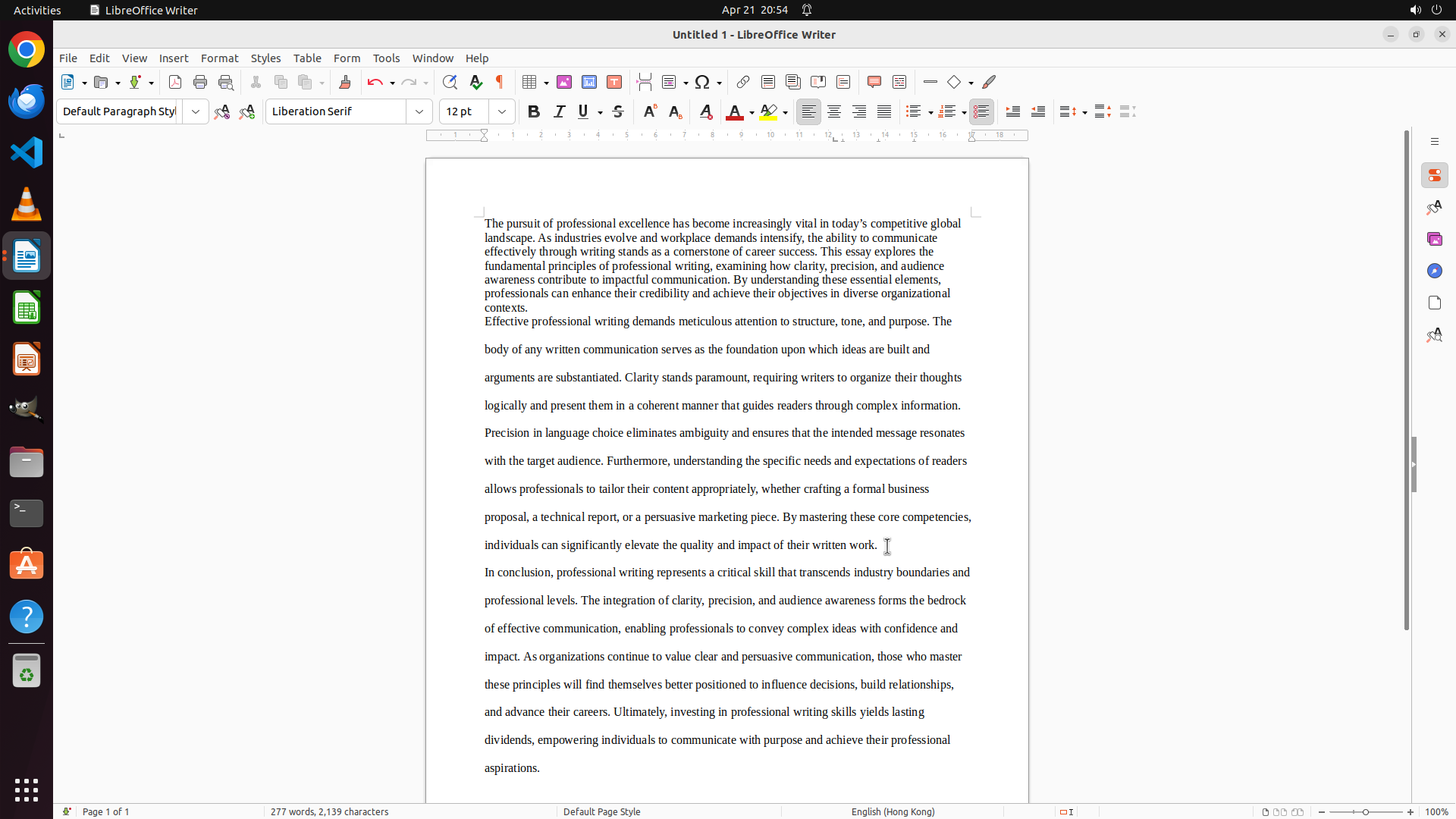
Task: Open the Tools menu
Action: coord(386,58)
